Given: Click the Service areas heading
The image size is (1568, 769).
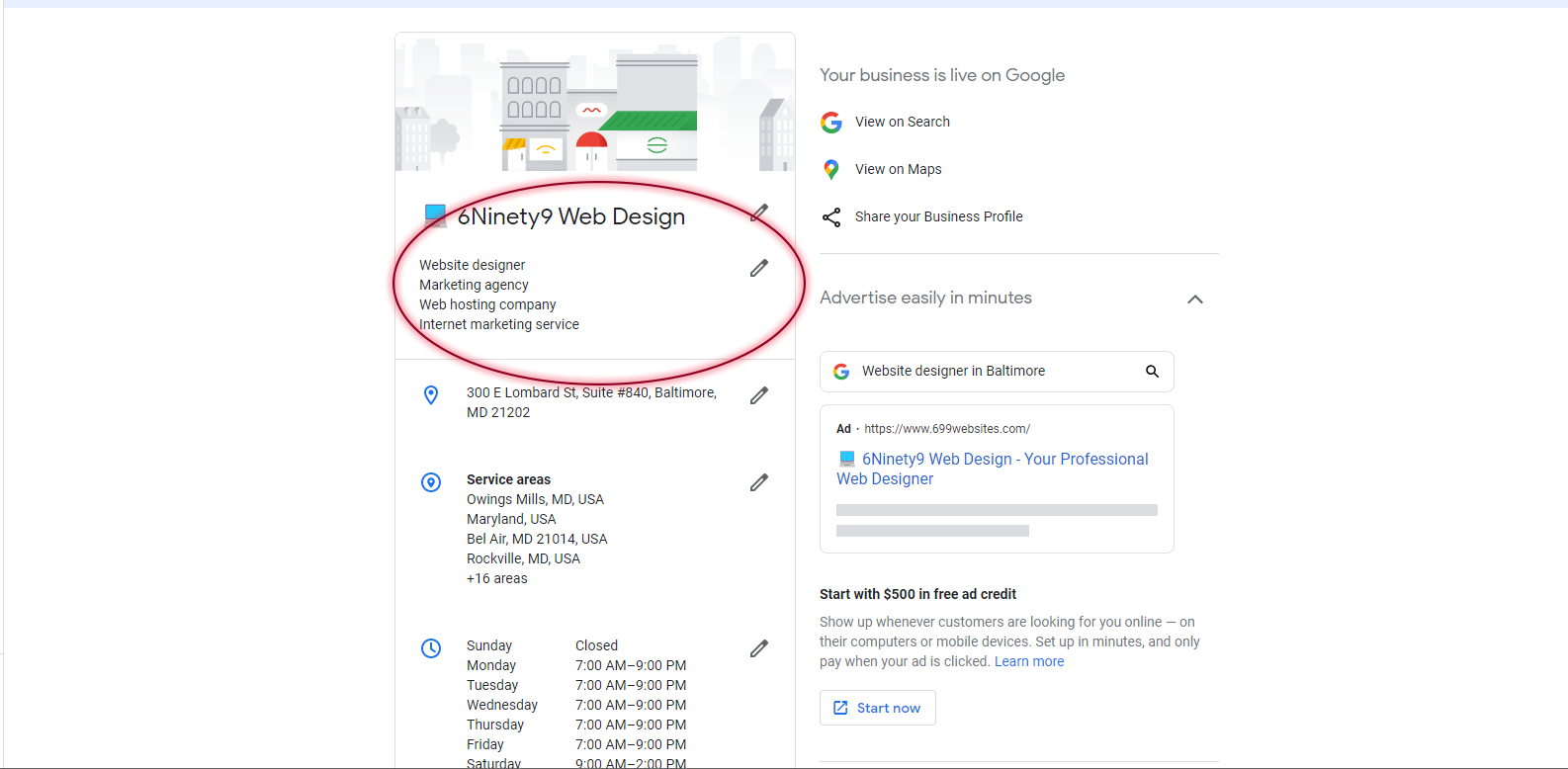Looking at the screenshot, I should 508,479.
